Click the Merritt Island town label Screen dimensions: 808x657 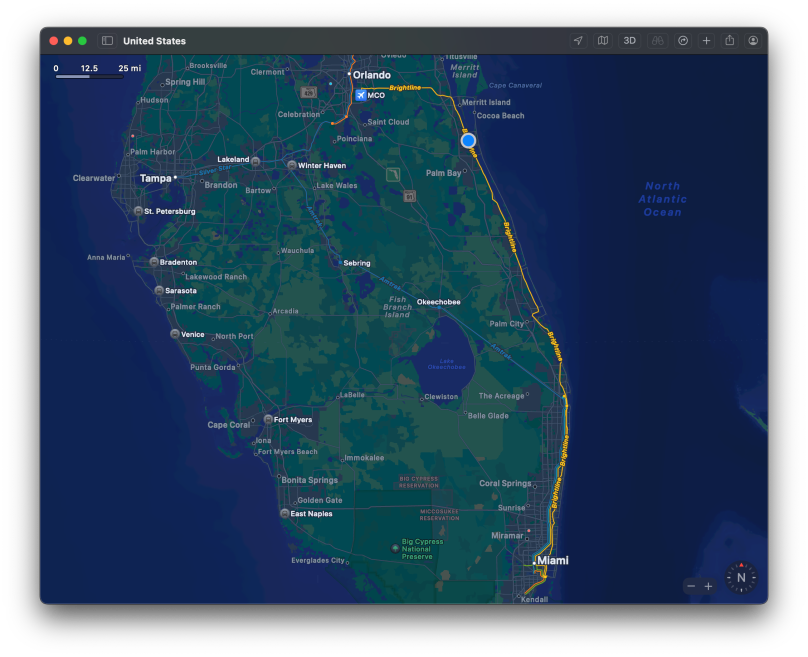coord(486,103)
